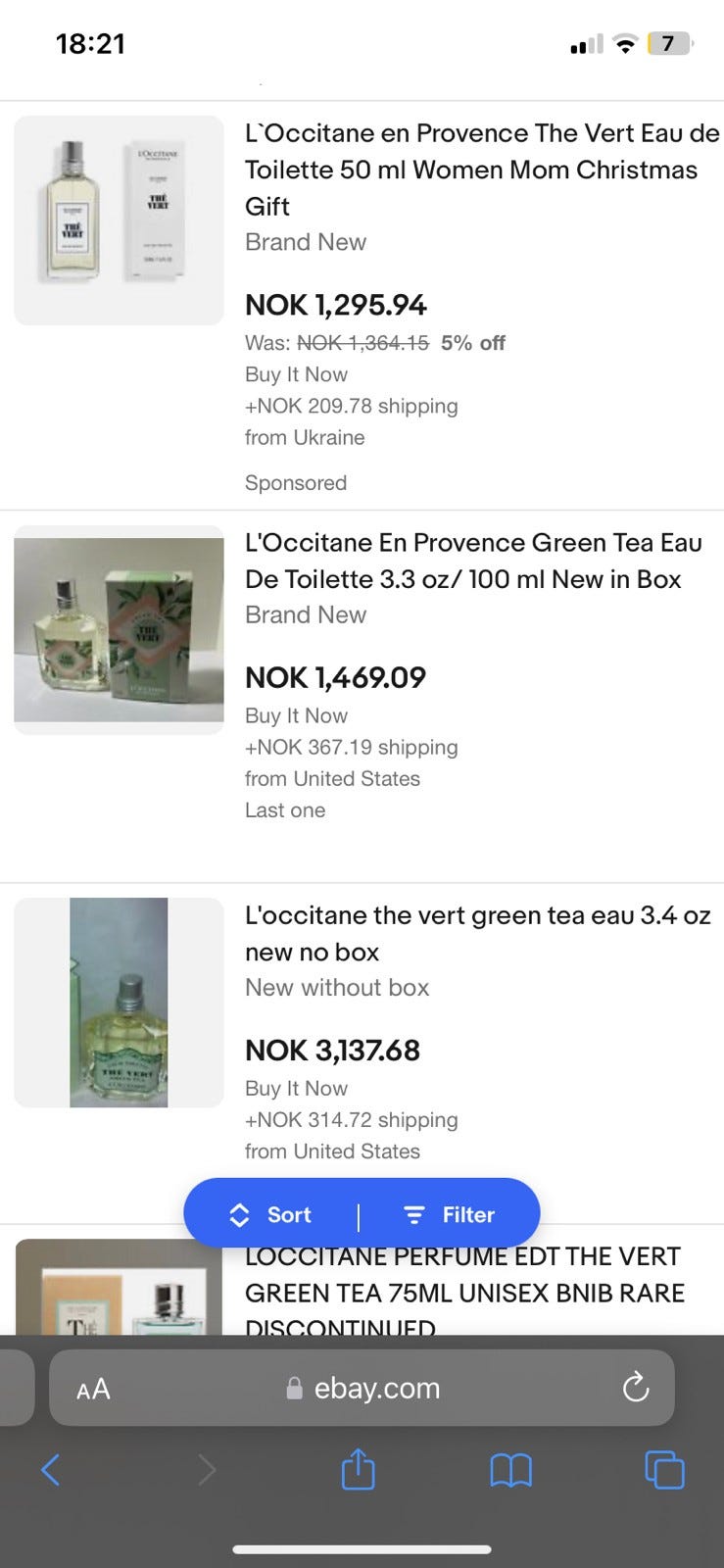Tap Safari forward arrow button
The image size is (724, 1568).
coord(206,1469)
